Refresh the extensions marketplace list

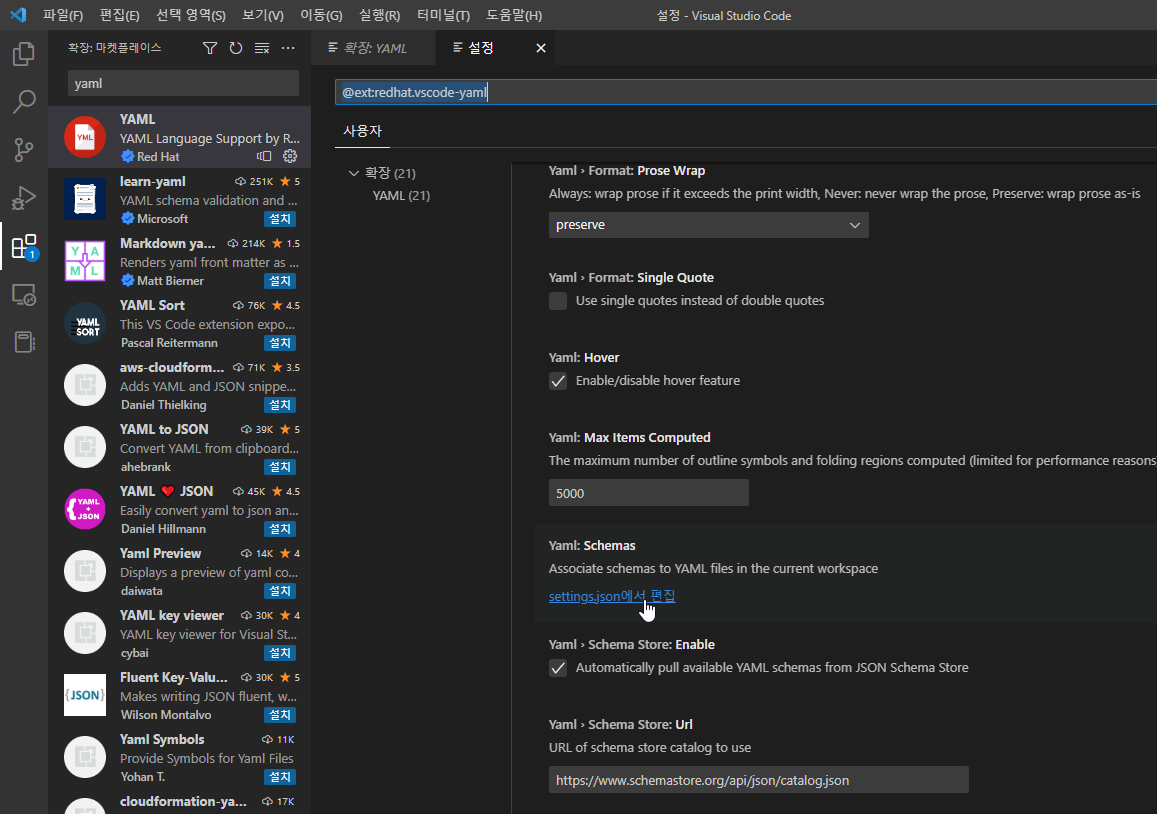(235, 48)
